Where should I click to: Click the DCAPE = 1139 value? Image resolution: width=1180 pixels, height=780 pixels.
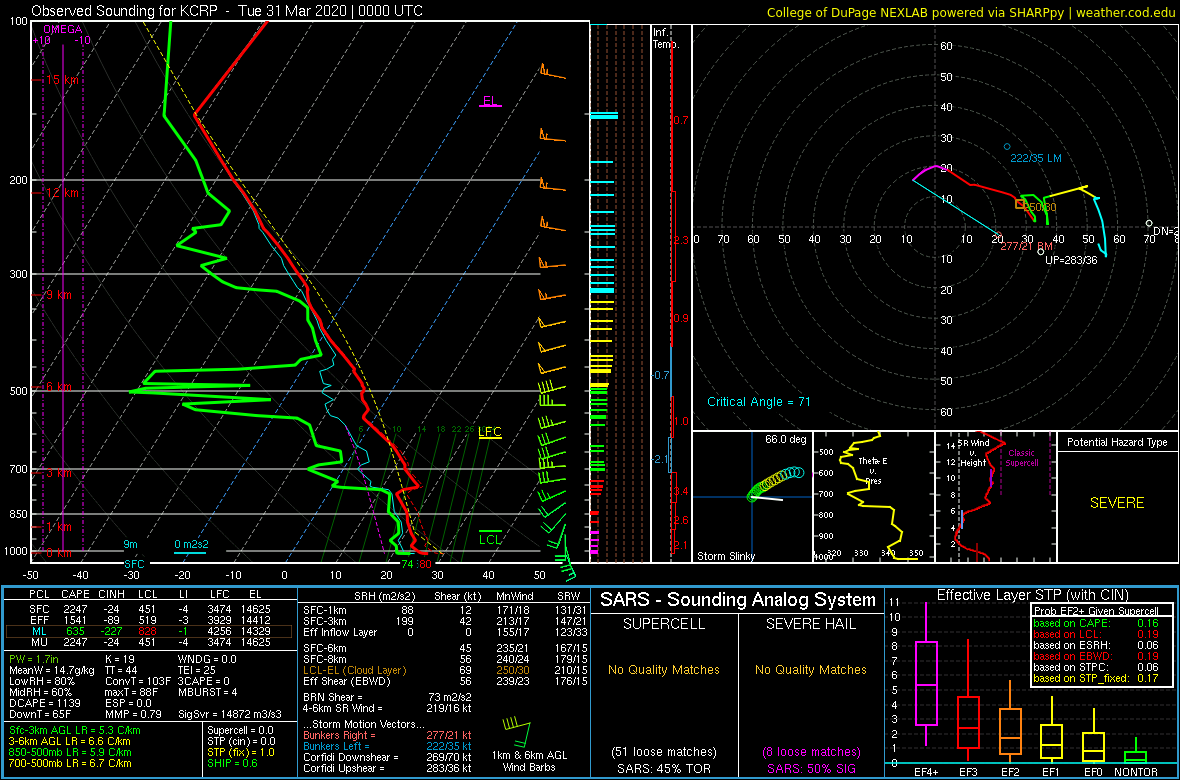point(43,701)
